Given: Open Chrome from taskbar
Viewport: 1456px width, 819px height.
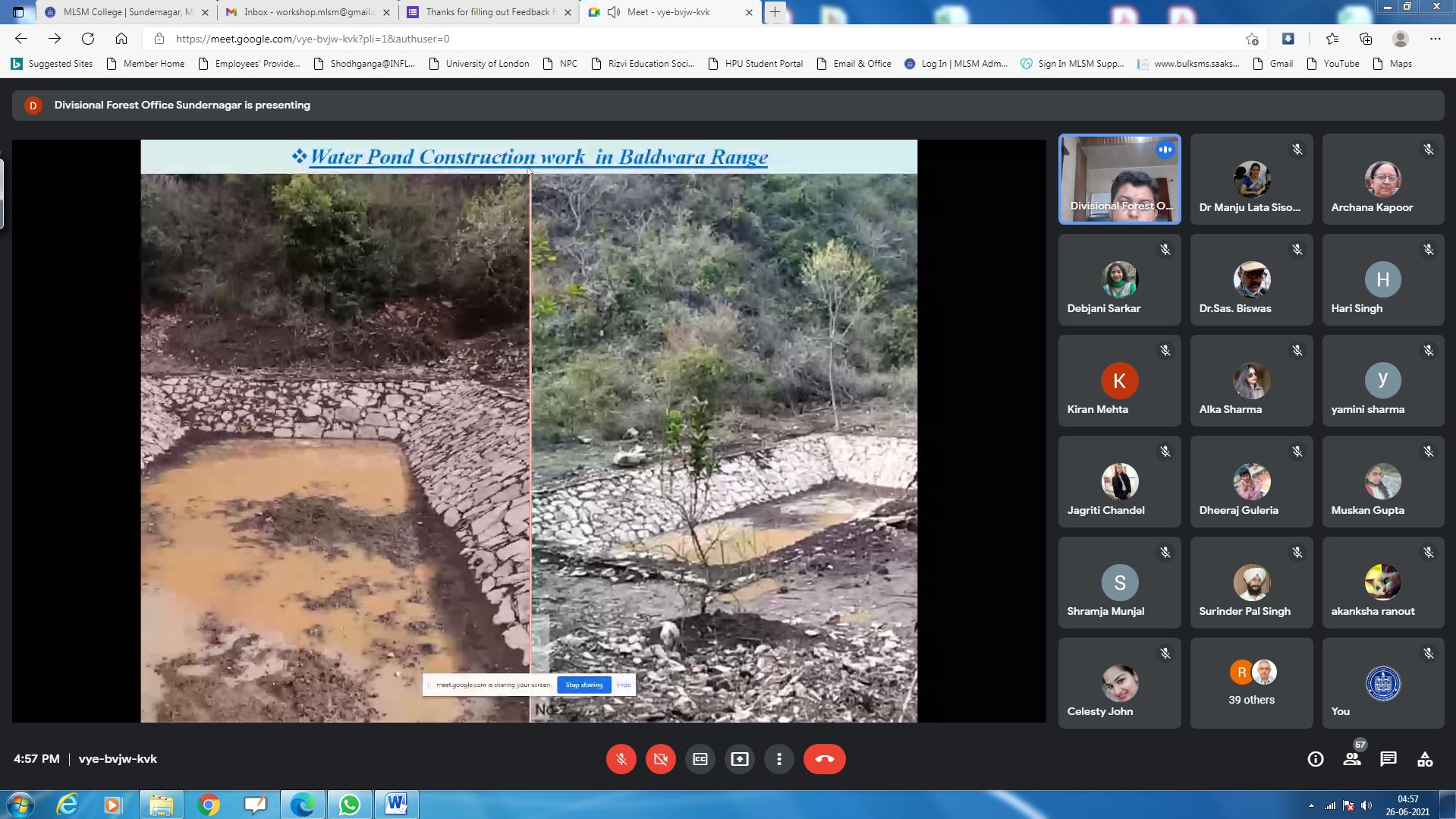Looking at the screenshot, I should 209,805.
